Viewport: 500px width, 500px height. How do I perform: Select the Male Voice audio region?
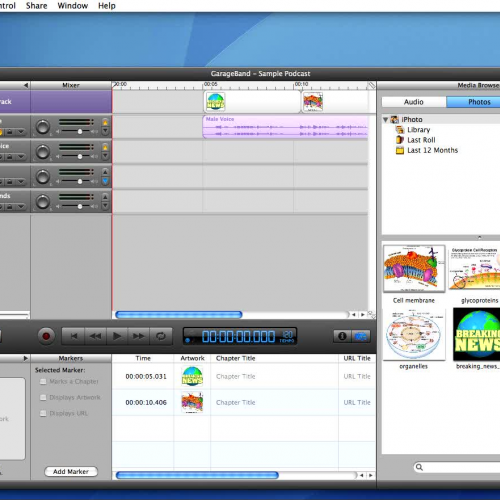click(x=285, y=127)
